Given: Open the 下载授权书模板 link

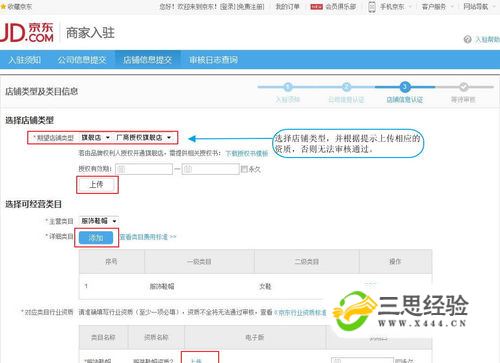Looking at the screenshot, I should (247, 153).
